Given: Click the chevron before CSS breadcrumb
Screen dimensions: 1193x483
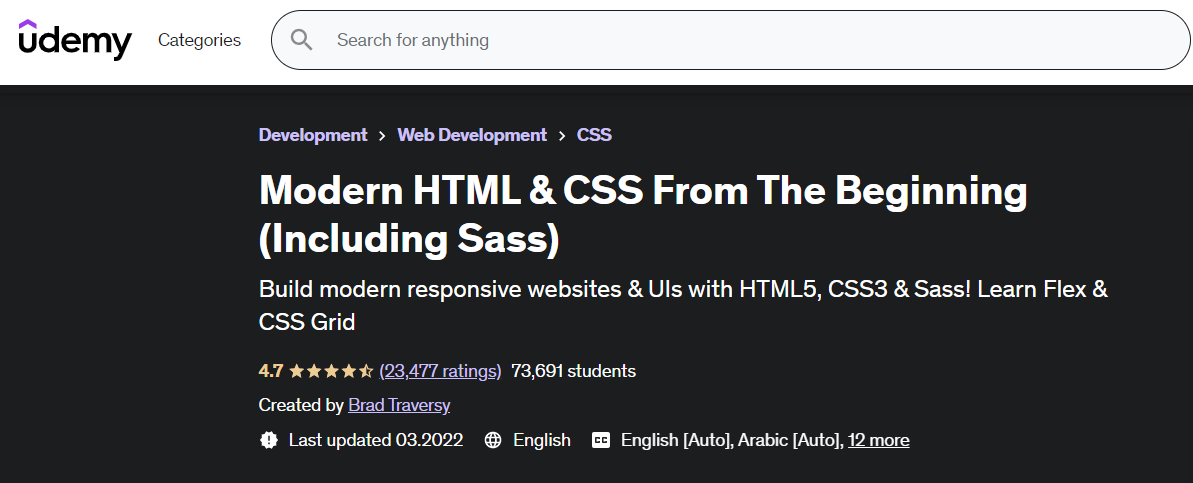Looking at the screenshot, I should coord(562,135).
